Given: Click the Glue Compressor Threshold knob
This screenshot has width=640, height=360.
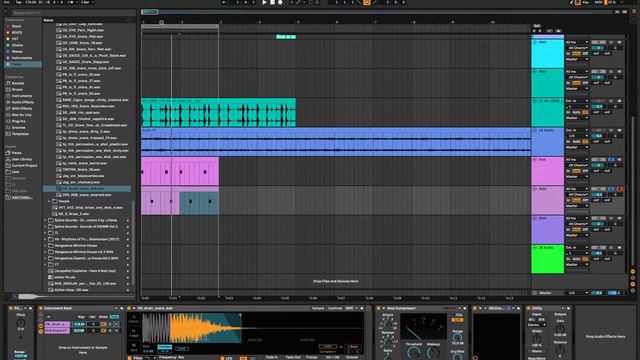Looking at the screenshot, I should point(413,353).
